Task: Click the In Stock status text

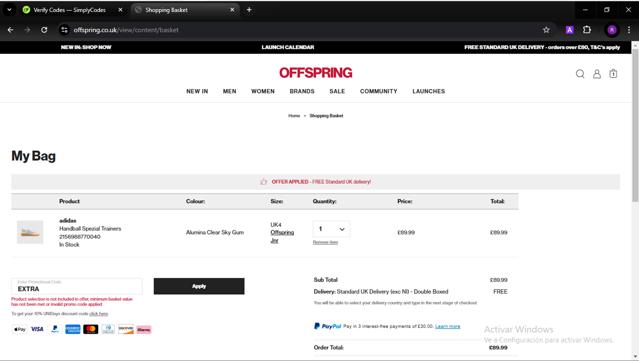Action: click(69, 244)
